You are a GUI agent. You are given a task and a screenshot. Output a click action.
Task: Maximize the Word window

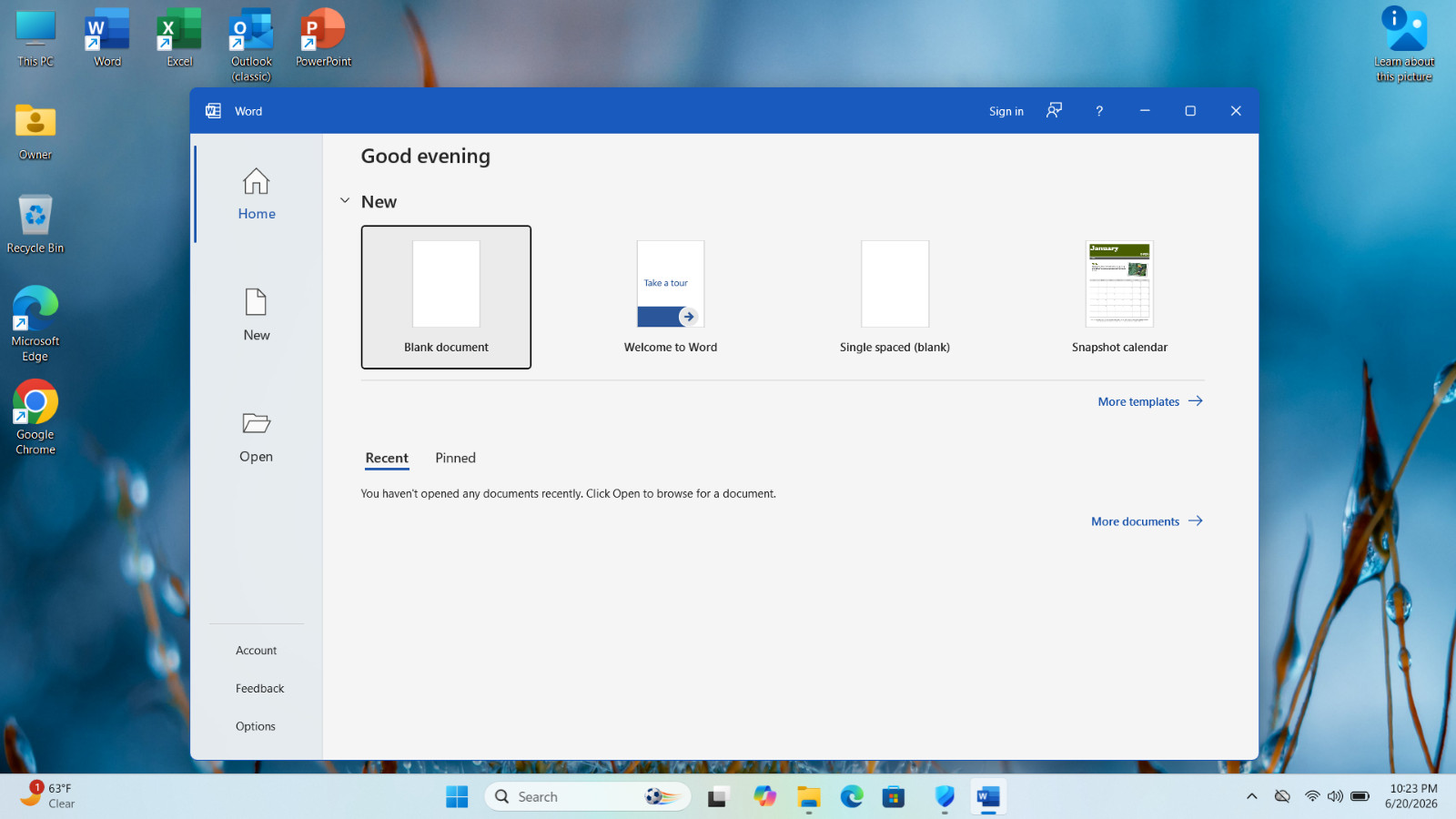click(1190, 111)
